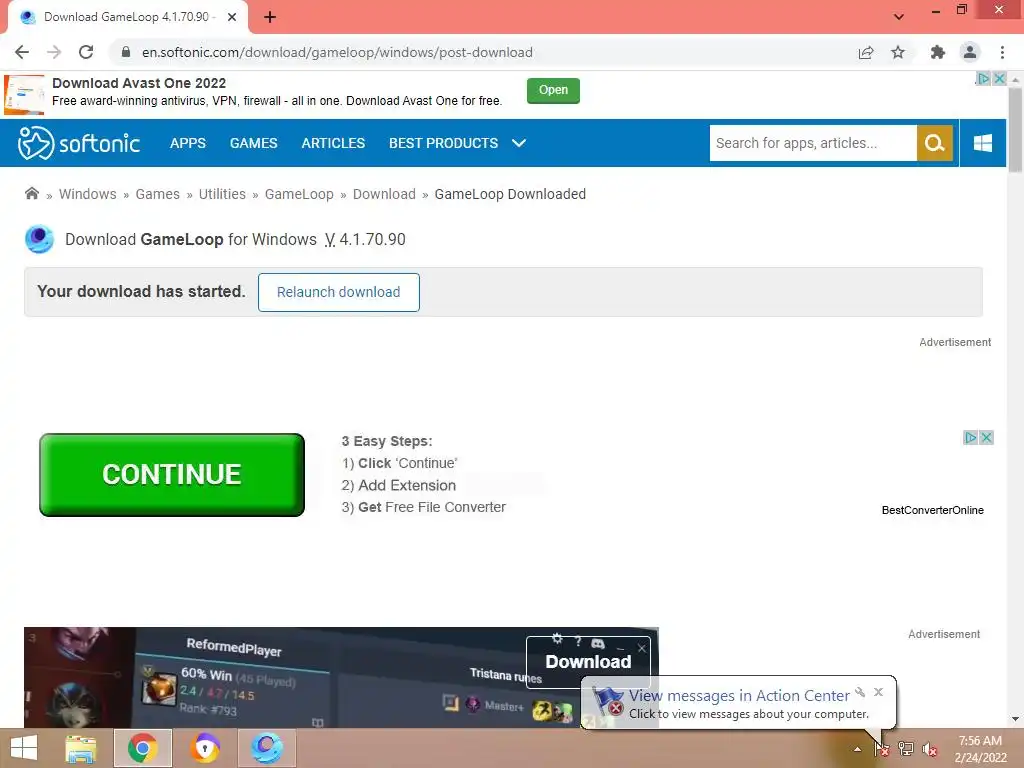This screenshot has width=1024, height=768.
Task: Switch to Chrome in the taskbar
Action: coord(143,748)
